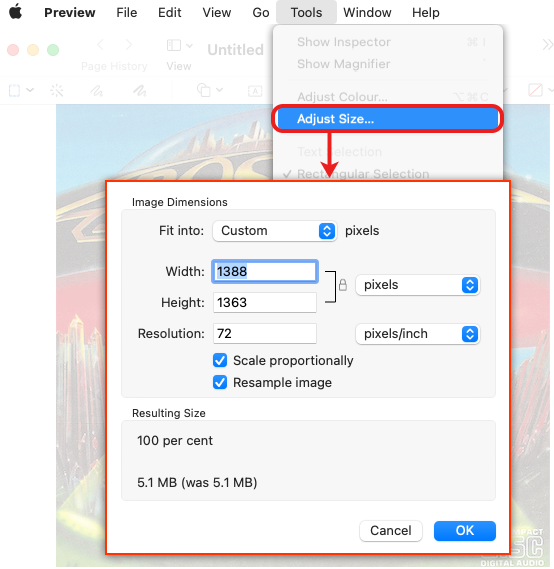Toggle Resample image checkbox

coord(220,382)
